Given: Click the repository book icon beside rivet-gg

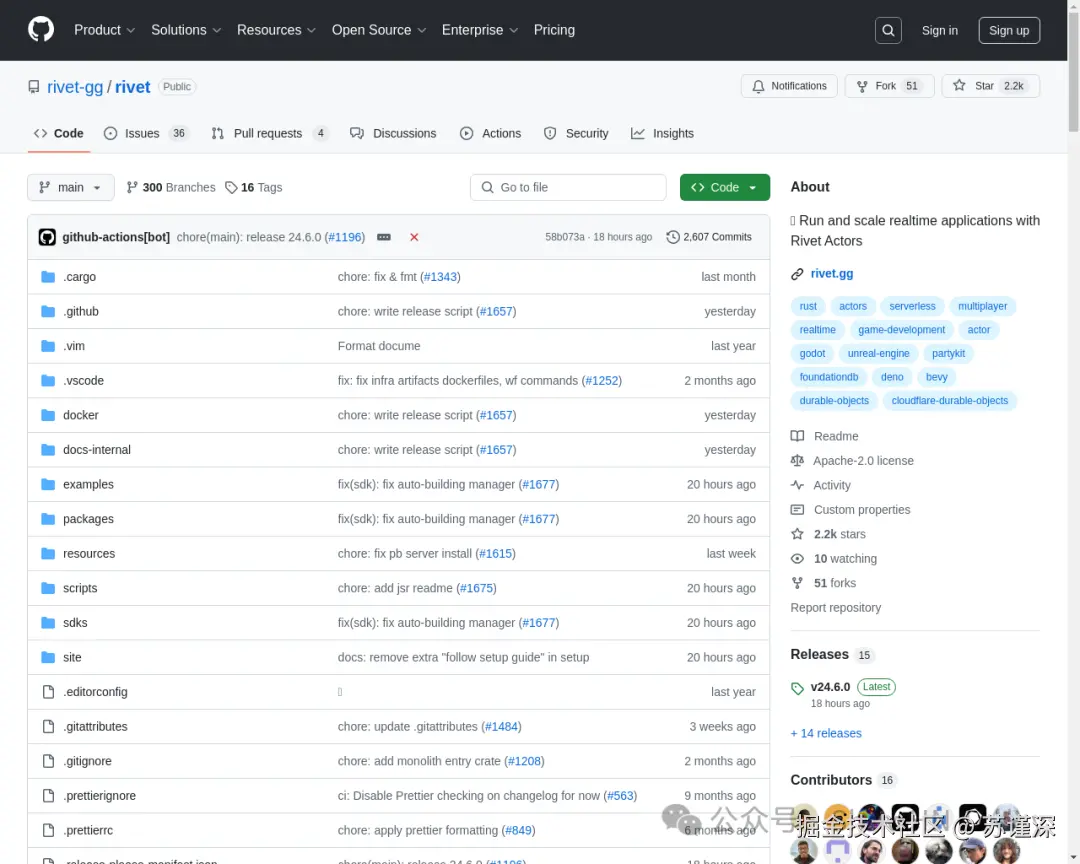Looking at the screenshot, I should [x=34, y=87].
